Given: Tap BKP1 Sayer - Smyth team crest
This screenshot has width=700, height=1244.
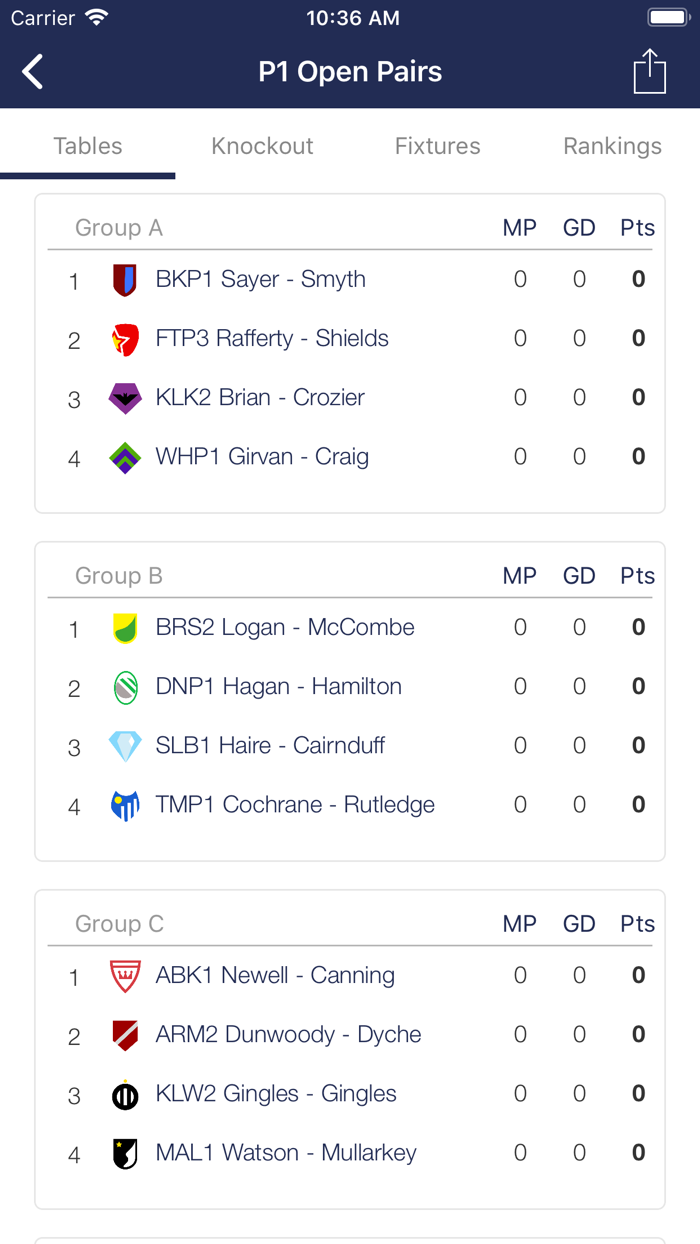Looking at the screenshot, I should click(125, 280).
